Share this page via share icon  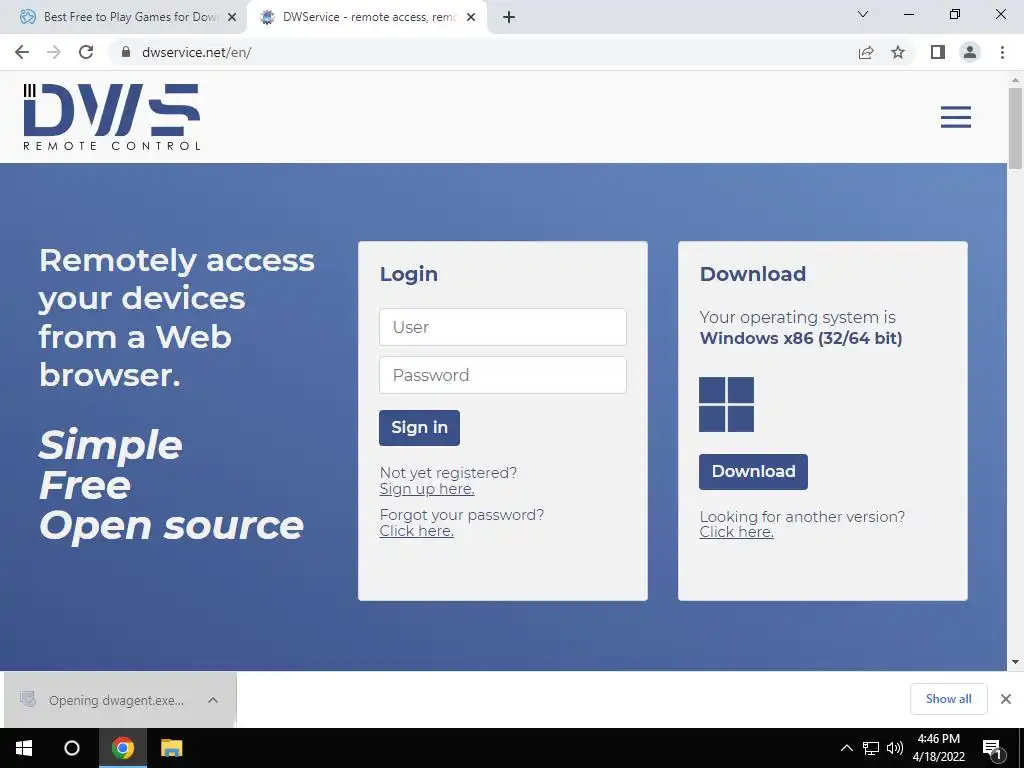click(866, 52)
